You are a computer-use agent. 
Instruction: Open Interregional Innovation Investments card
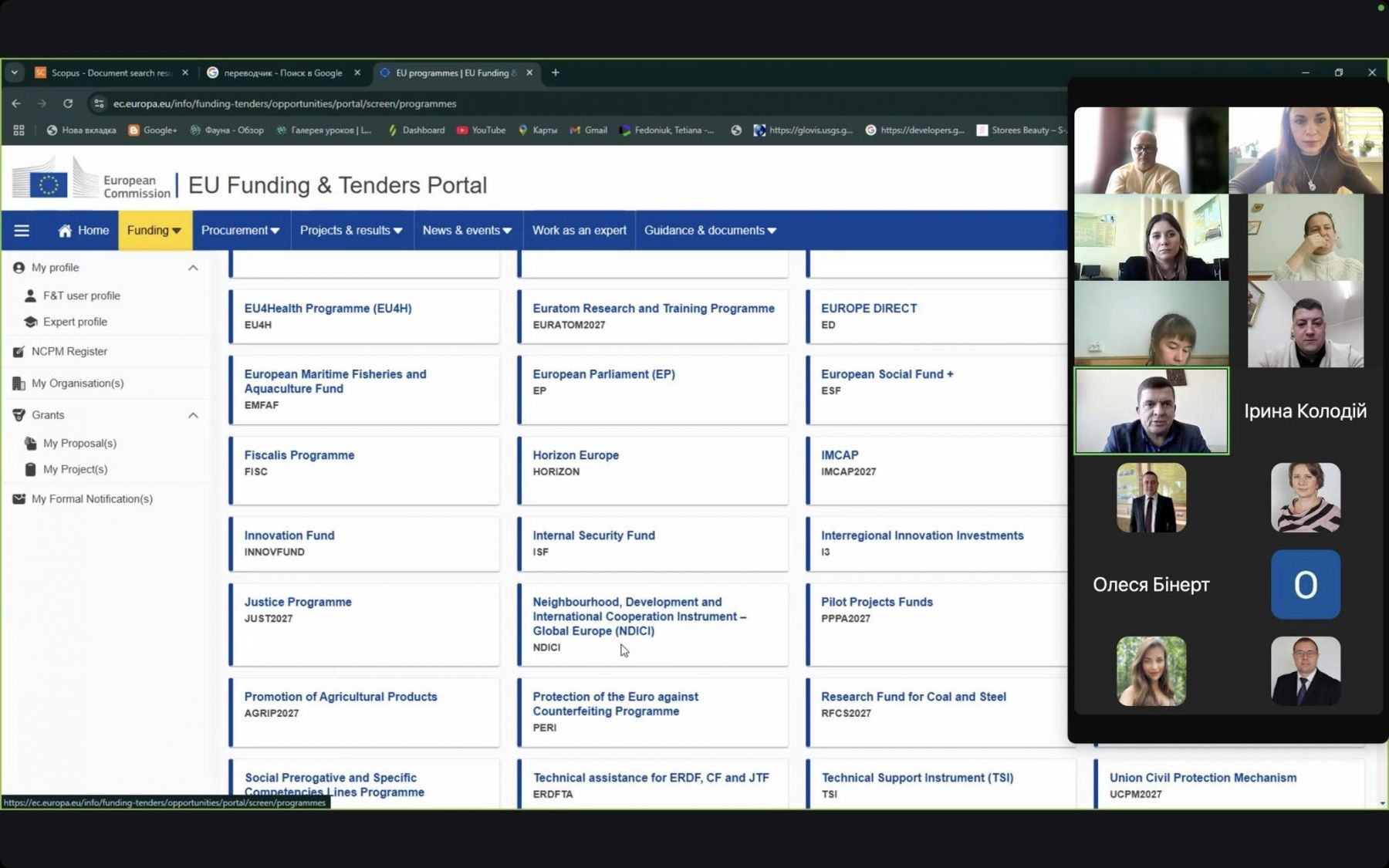[937, 544]
